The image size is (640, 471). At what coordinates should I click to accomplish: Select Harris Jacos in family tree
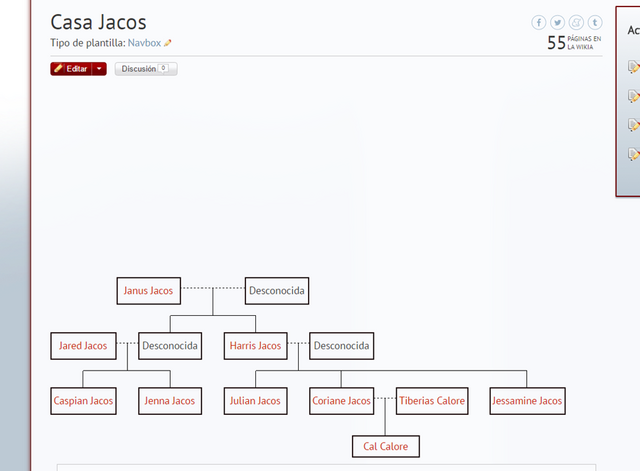pyautogui.click(x=255, y=346)
